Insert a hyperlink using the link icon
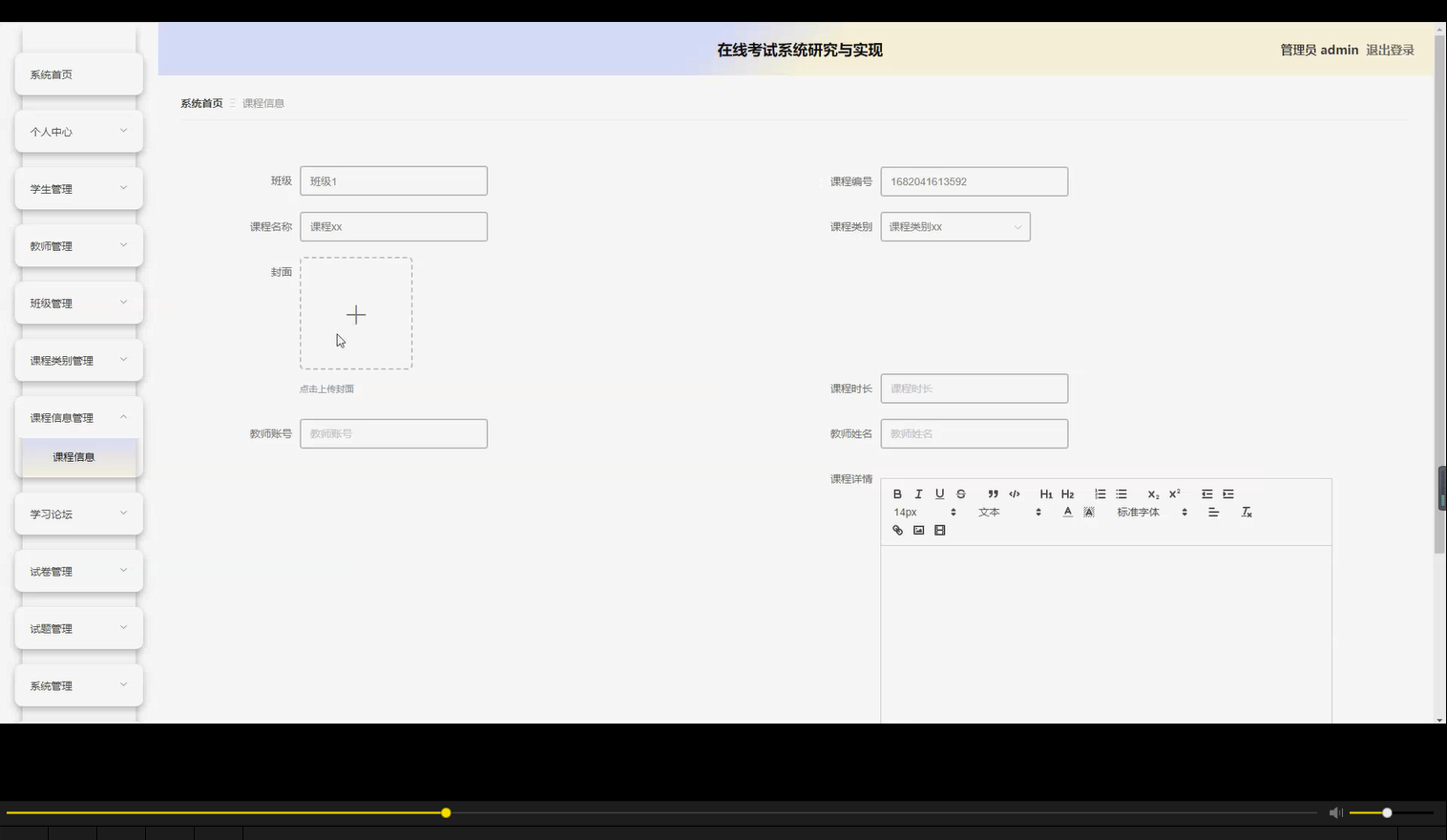Viewport: 1447px width, 840px height. (x=896, y=530)
